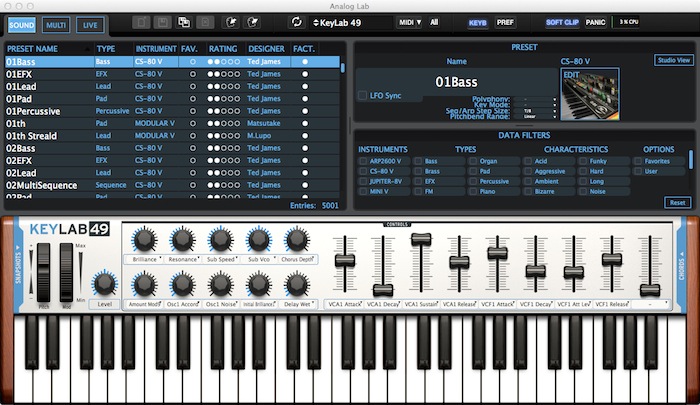Click the VCF1 Attack fader handle
The height and width of the screenshot is (405, 700).
click(x=497, y=253)
